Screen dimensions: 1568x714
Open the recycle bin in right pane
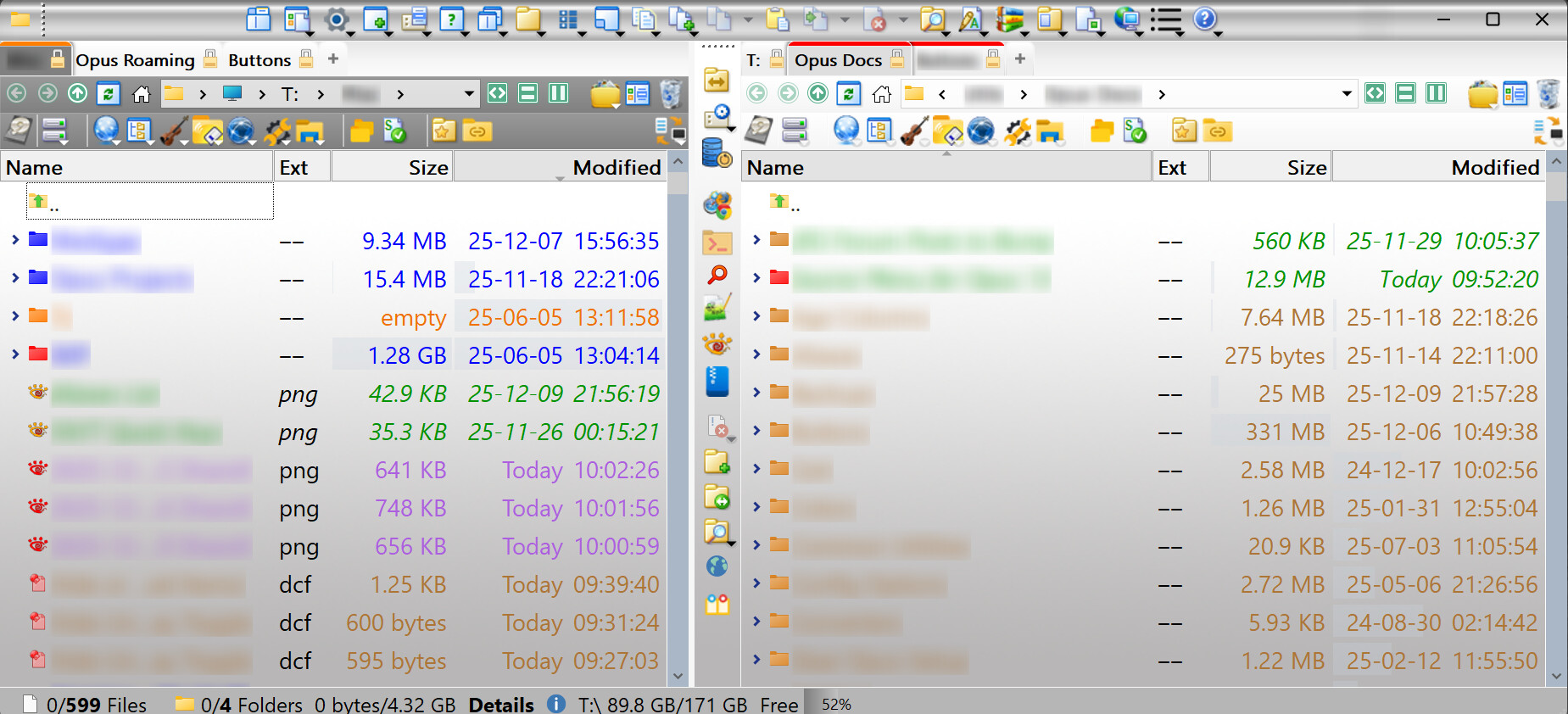pyautogui.click(x=1548, y=93)
